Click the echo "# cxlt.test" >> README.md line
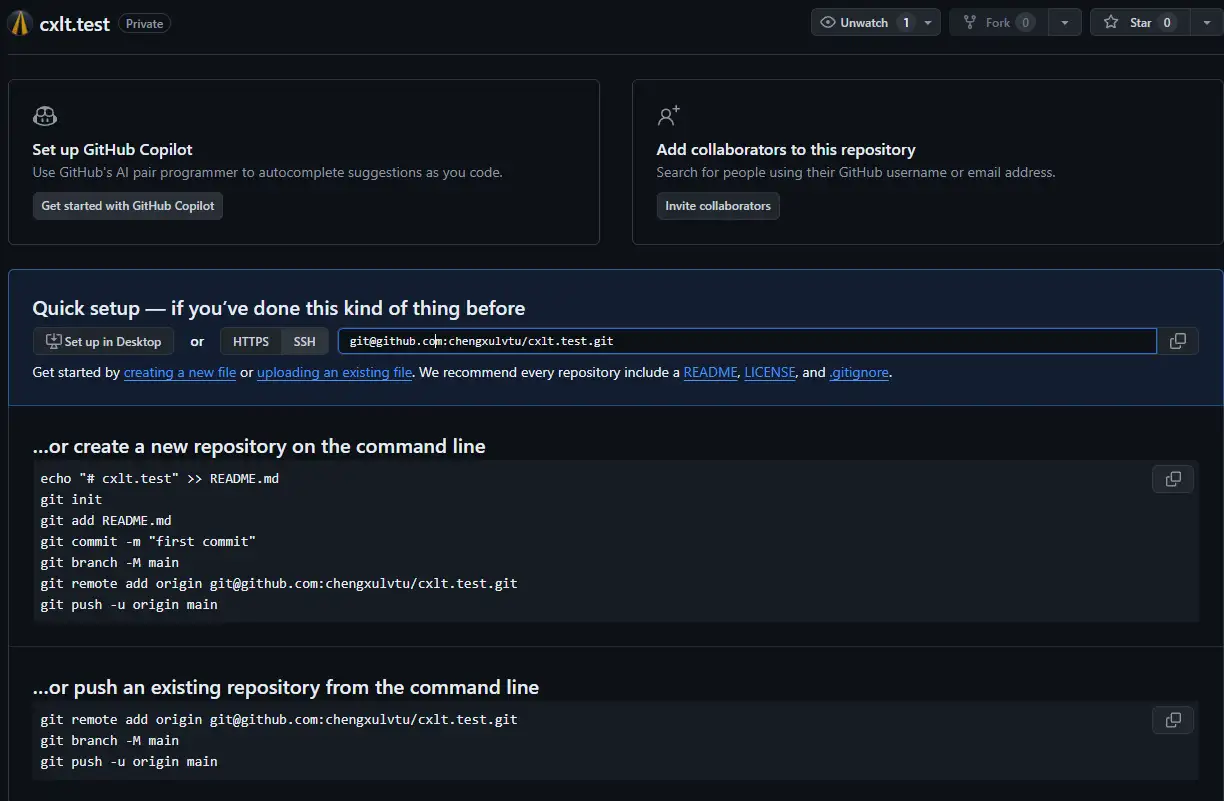 (x=160, y=478)
